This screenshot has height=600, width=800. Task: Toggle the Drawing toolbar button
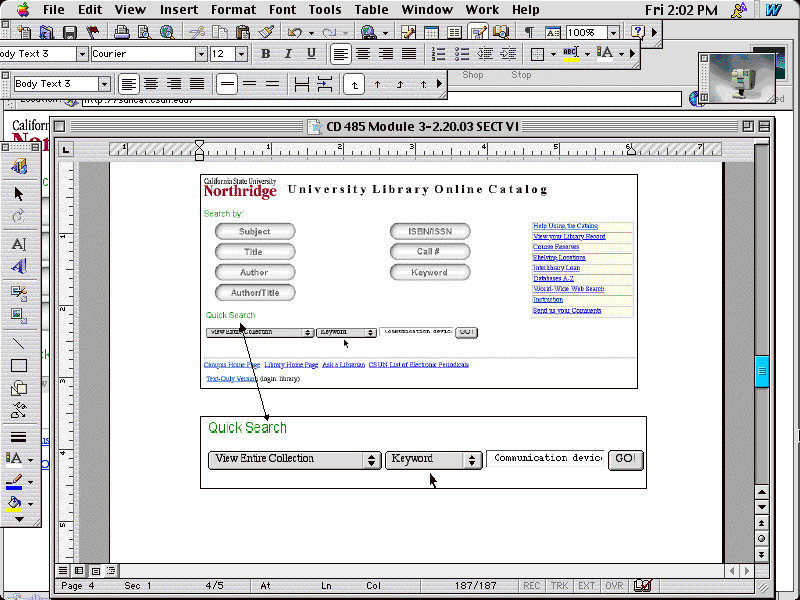tap(478, 32)
